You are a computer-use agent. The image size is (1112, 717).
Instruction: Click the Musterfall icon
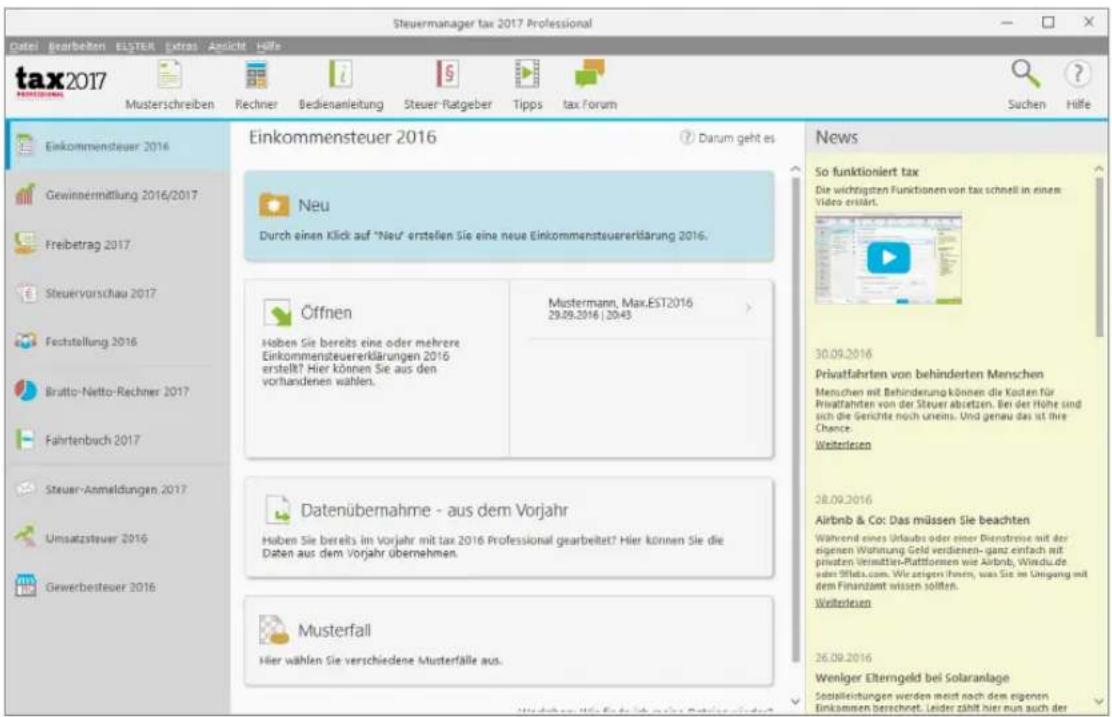click(274, 630)
